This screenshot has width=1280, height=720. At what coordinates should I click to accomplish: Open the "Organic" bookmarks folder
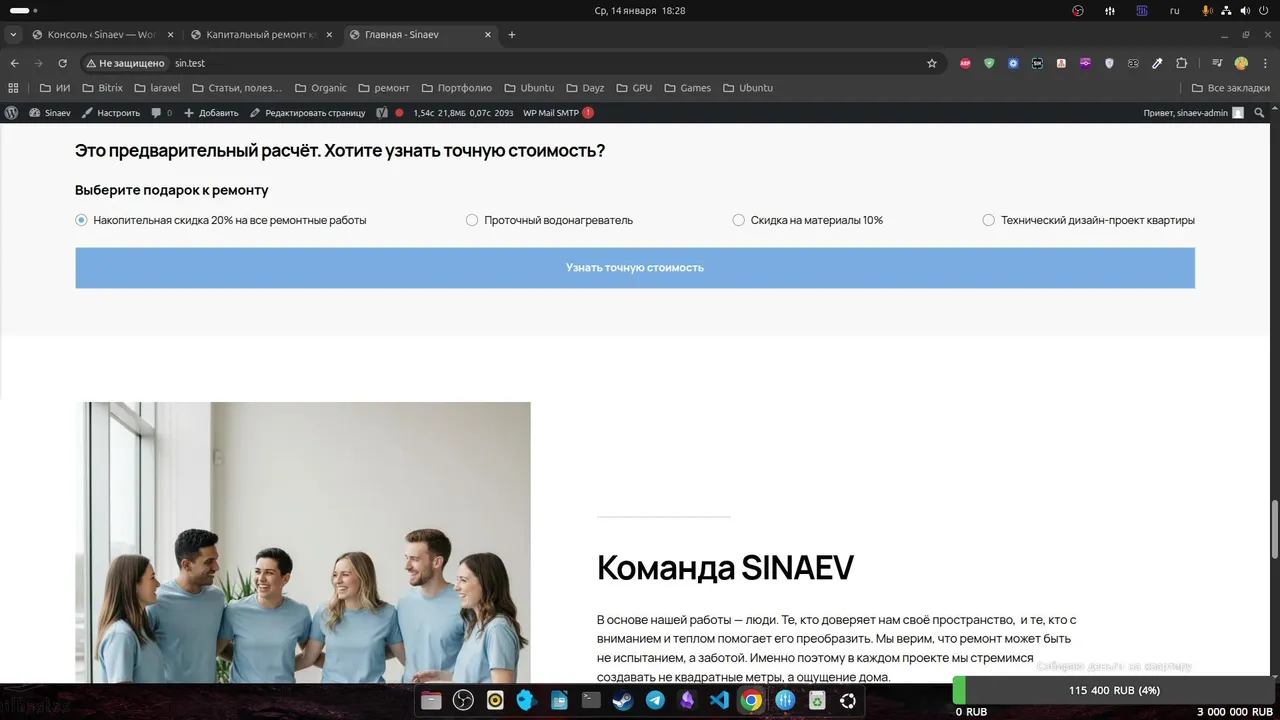[x=320, y=88]
